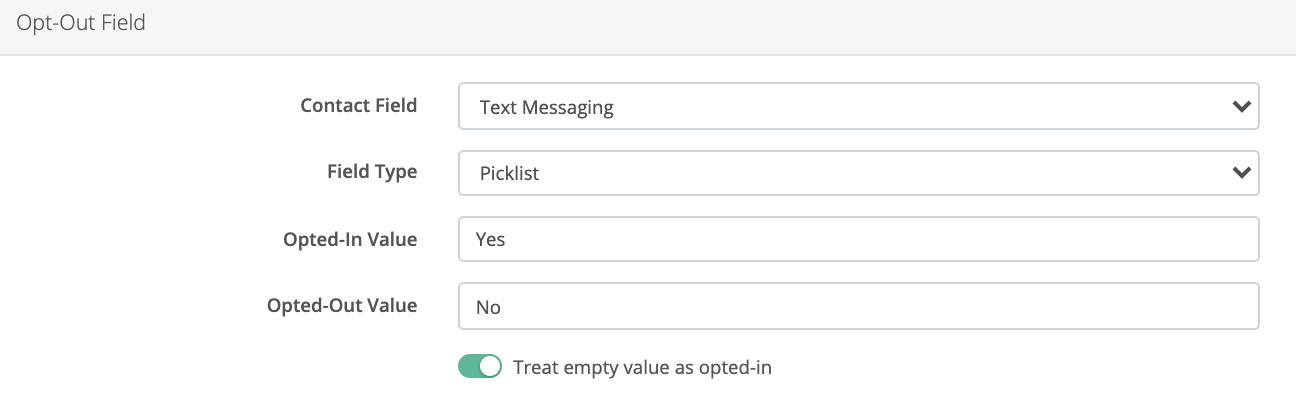The width and height of the screenshot is (1296, 416).
Task: Disable the treat empty value toggle
Action: pos(480,367)
